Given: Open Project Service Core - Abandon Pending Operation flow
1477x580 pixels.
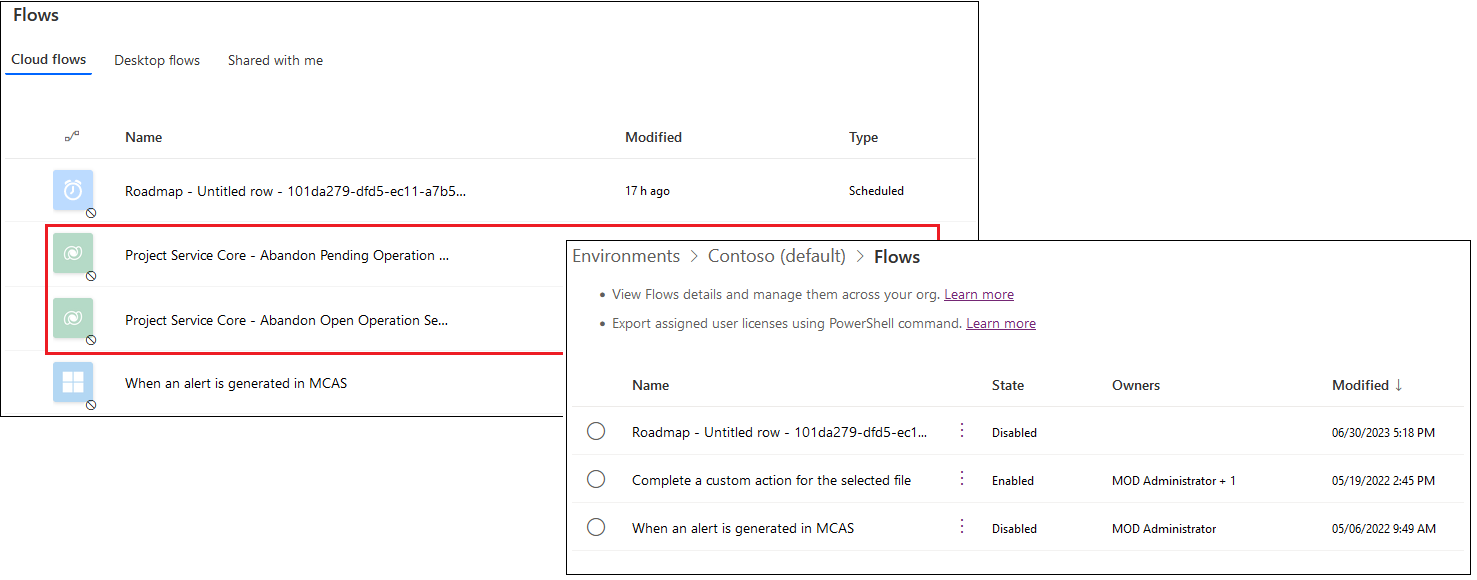Looking at the screenshot, I should coord(287,256).
